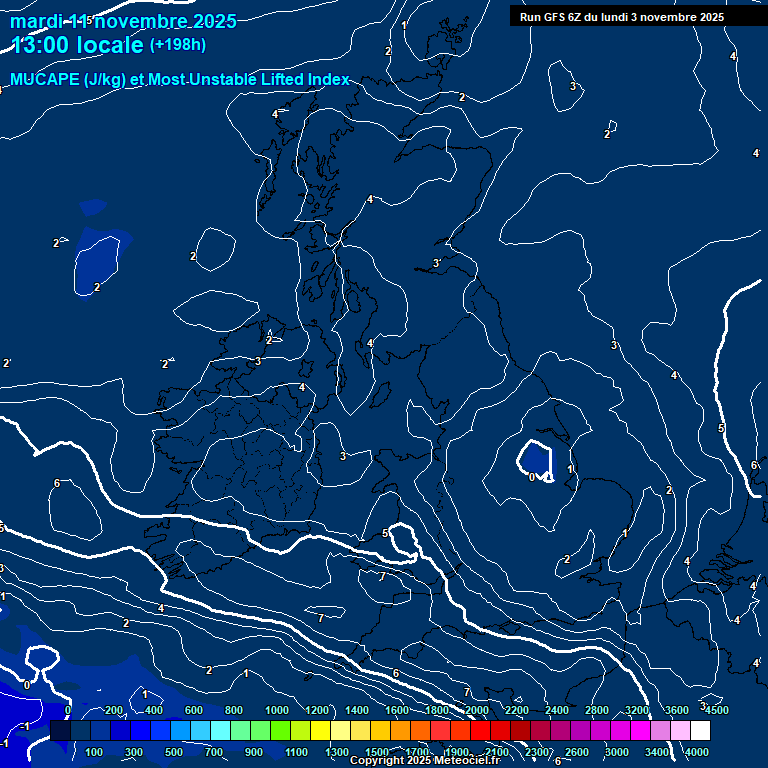Click the MUCAPE map title text
The height and width of the screenshot is (768, 768).
tap(180, 80)
